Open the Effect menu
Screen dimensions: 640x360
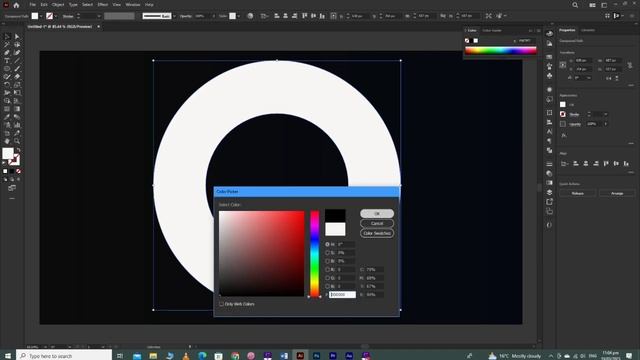(x=102, y=4)
